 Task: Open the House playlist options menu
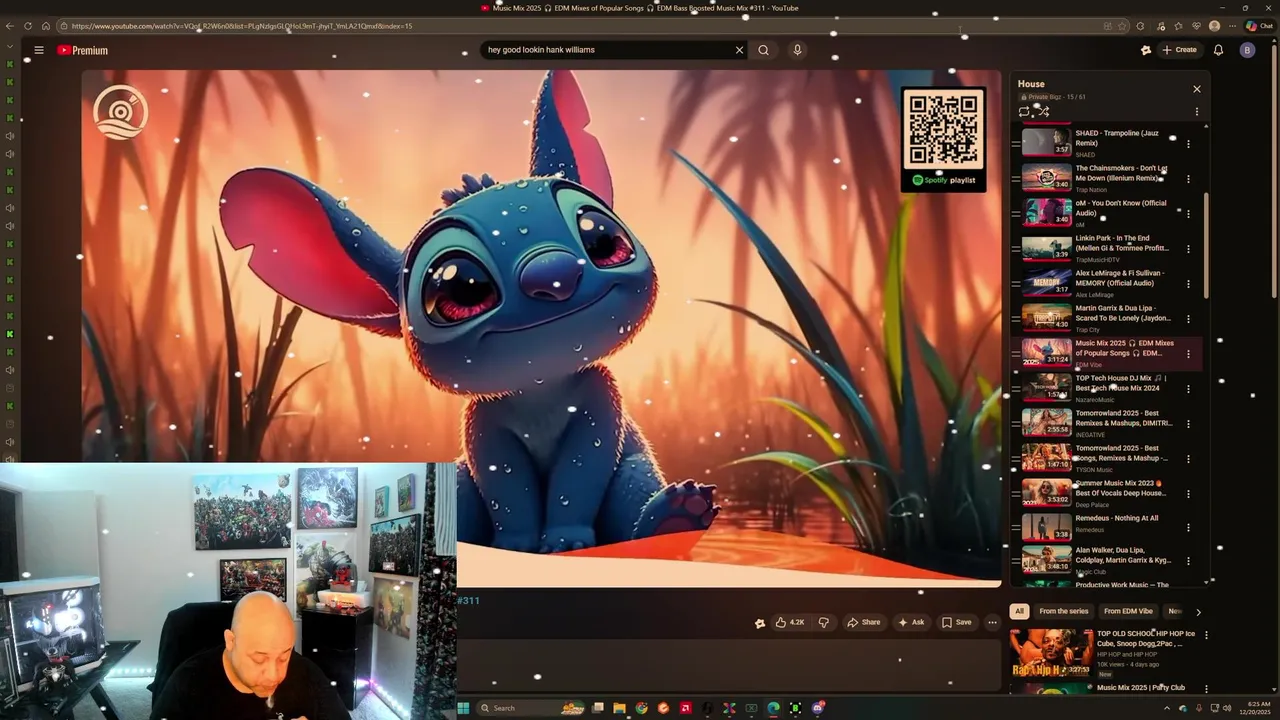click(1196, 112)
